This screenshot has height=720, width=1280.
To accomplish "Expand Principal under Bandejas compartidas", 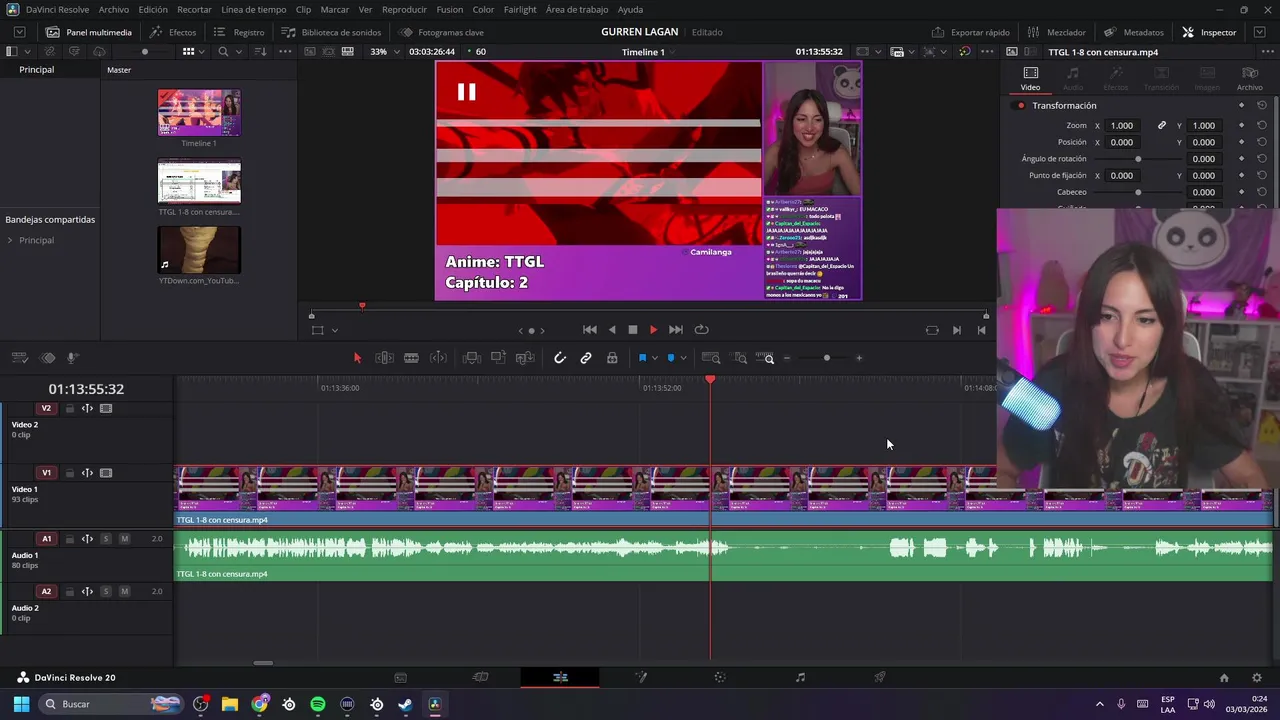I will coord(10,240).
